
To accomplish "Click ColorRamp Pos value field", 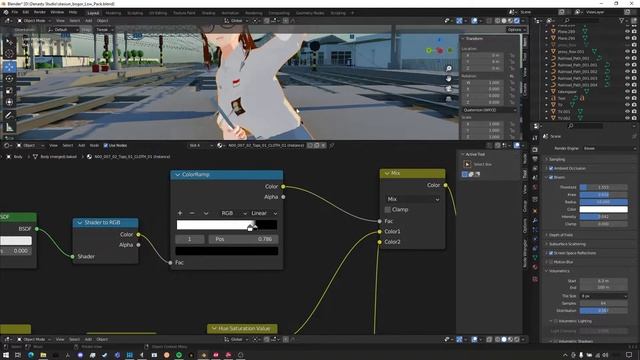I will click(x=243, y=239).
